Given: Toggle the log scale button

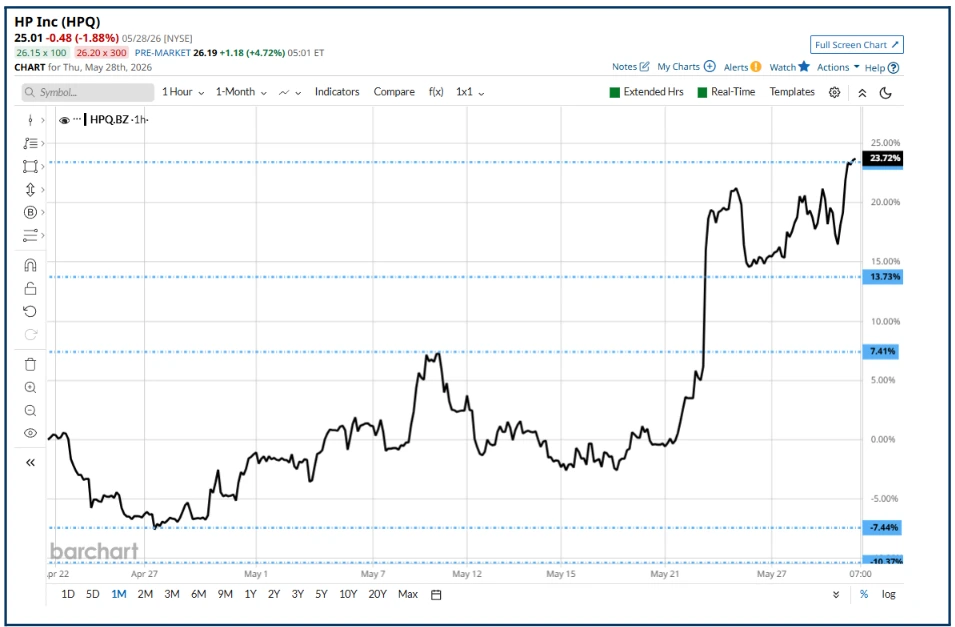Looking at the screenshot, I should point(889,594).
